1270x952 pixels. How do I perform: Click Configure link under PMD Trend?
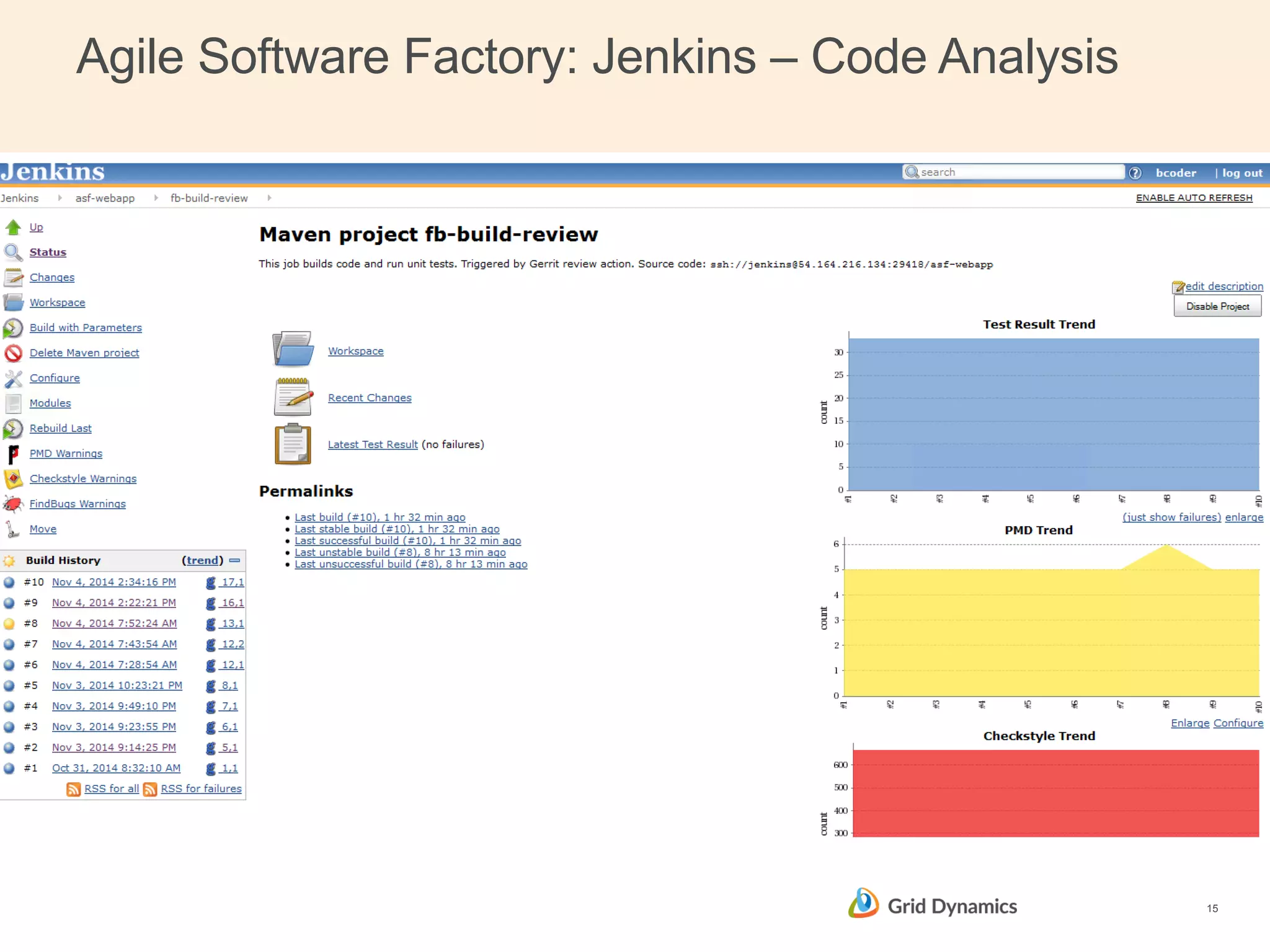pyautogui.click(x=1238, y=723)
